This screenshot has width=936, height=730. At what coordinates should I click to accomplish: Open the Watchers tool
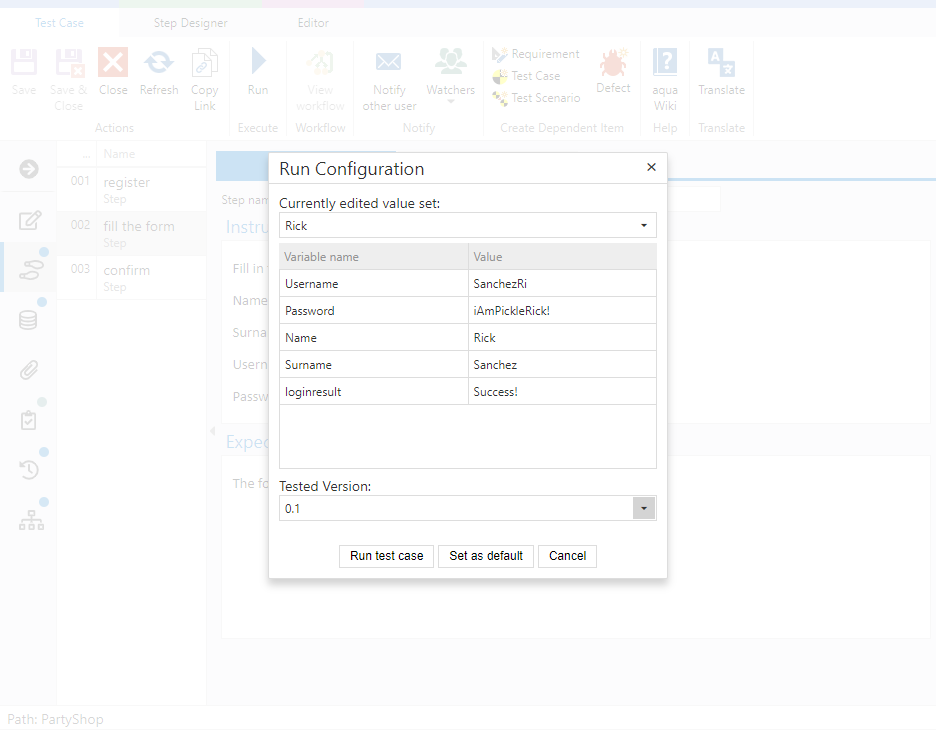[x=450, y=62]
